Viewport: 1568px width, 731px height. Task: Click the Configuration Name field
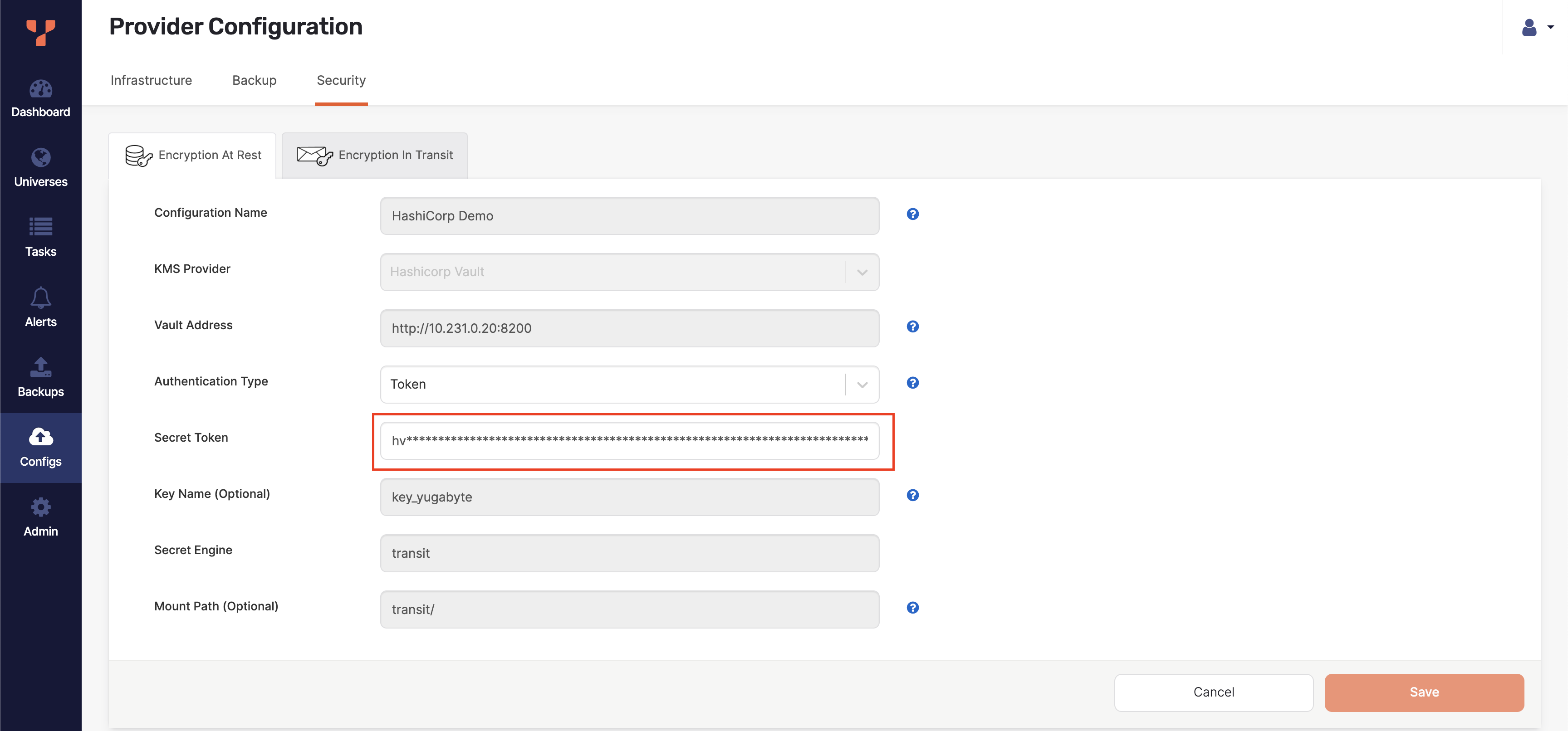click(629, 216)
